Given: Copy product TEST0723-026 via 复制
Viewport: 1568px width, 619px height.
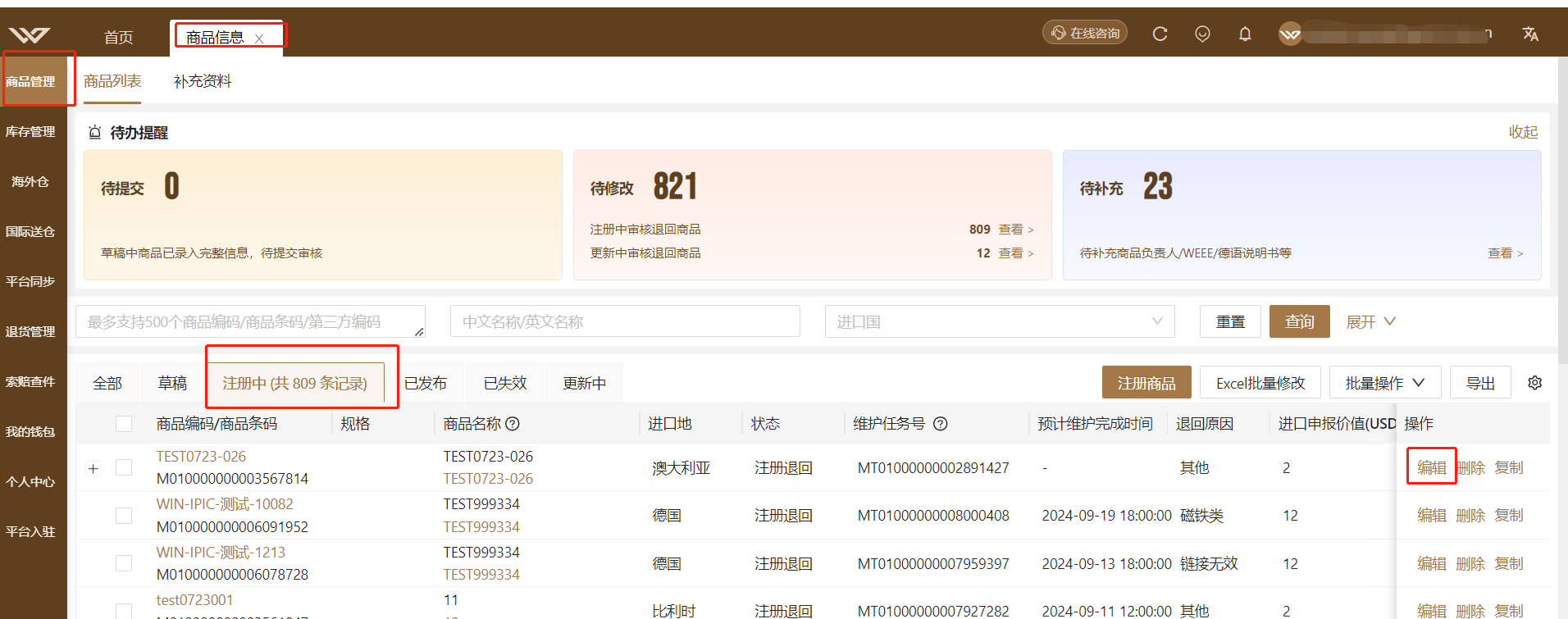Looking at the screenshot, I should [1509, 467].
